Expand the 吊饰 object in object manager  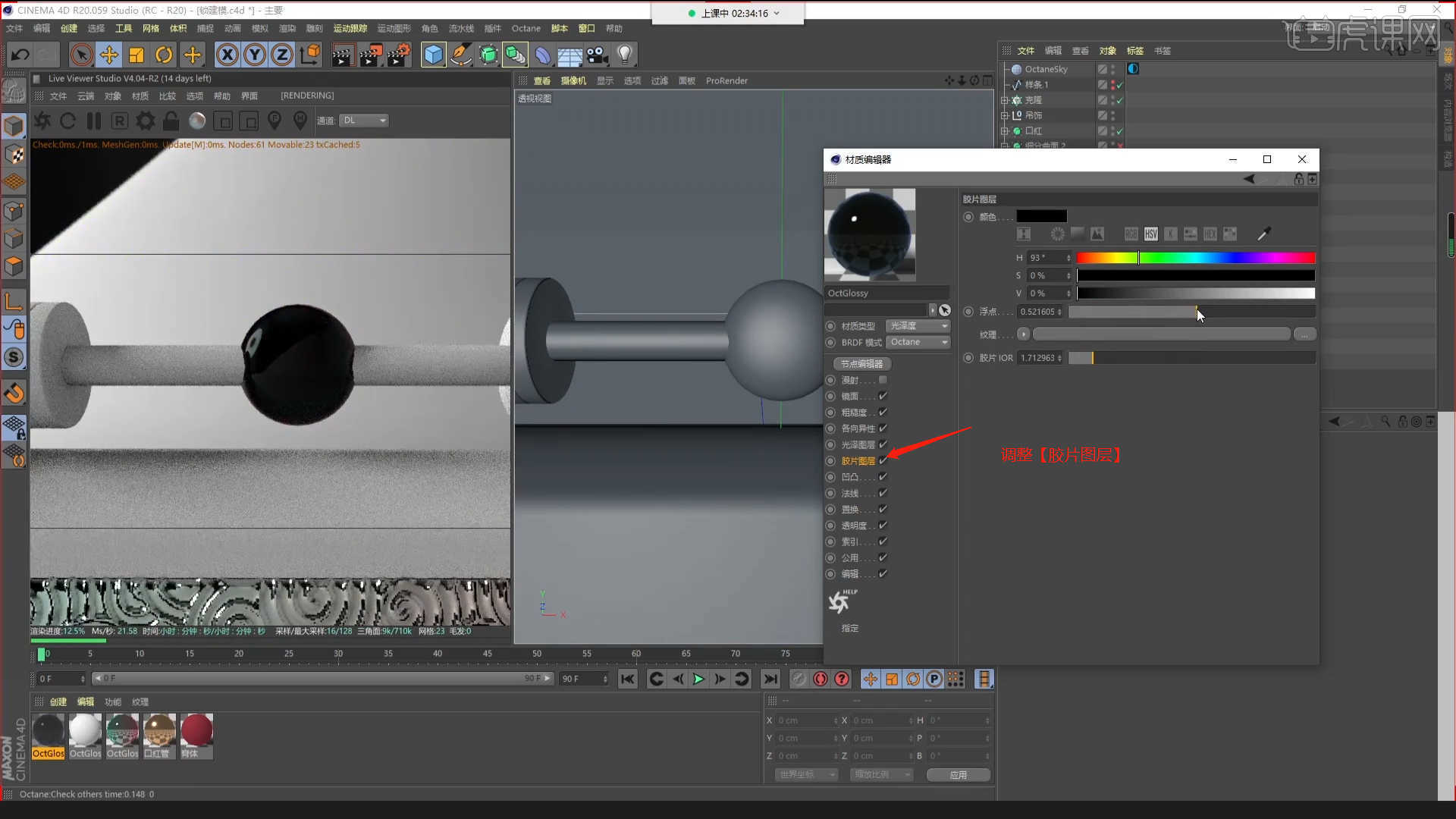[1005, 115]
